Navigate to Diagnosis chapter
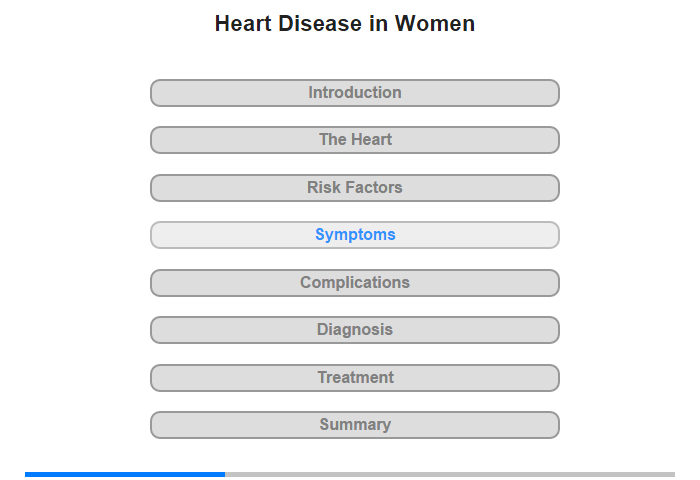The width and height of the screenshot is (700, 480). [x=354, y=330]
